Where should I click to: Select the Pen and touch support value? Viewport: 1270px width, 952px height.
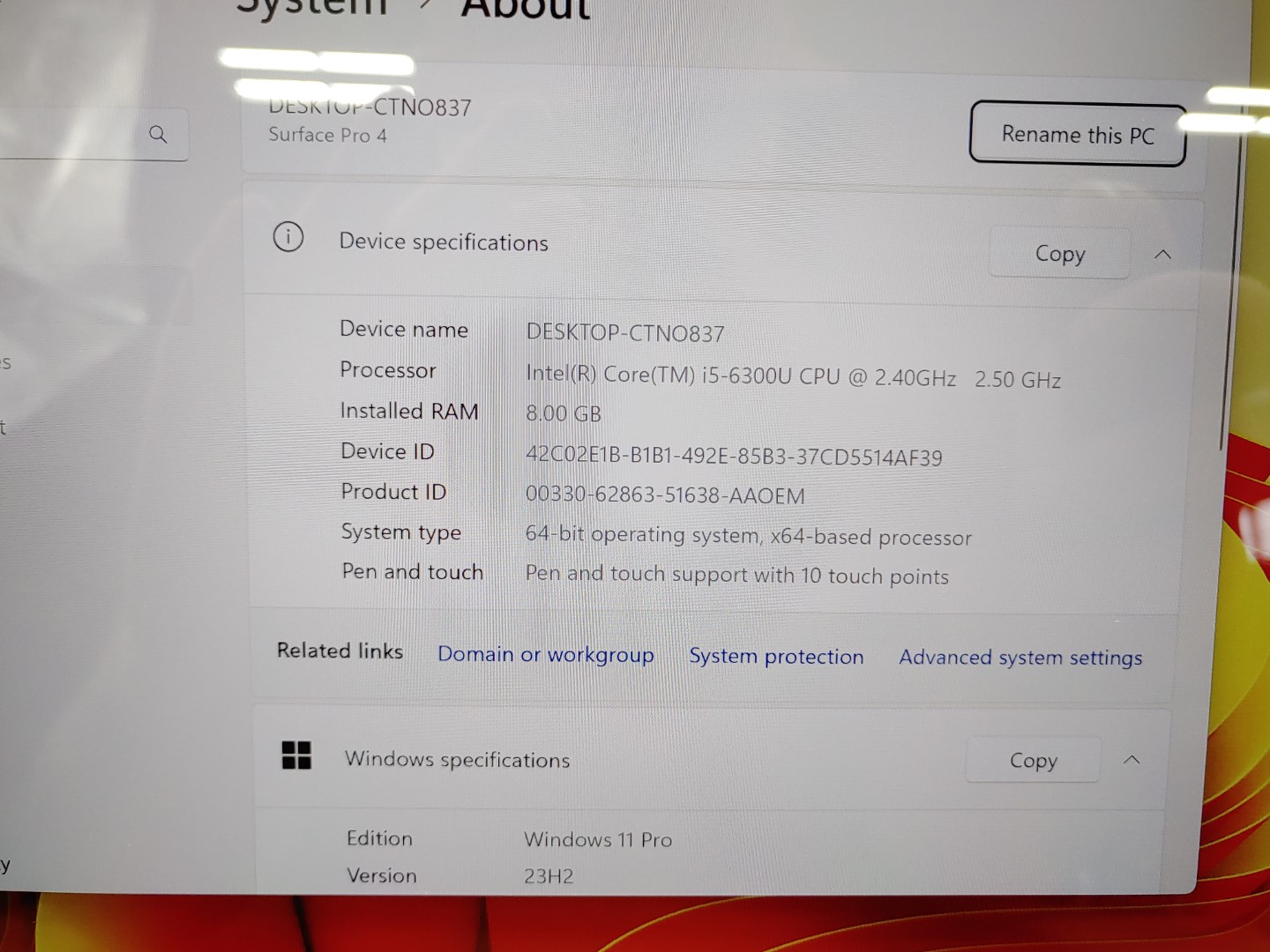(737, 575)
